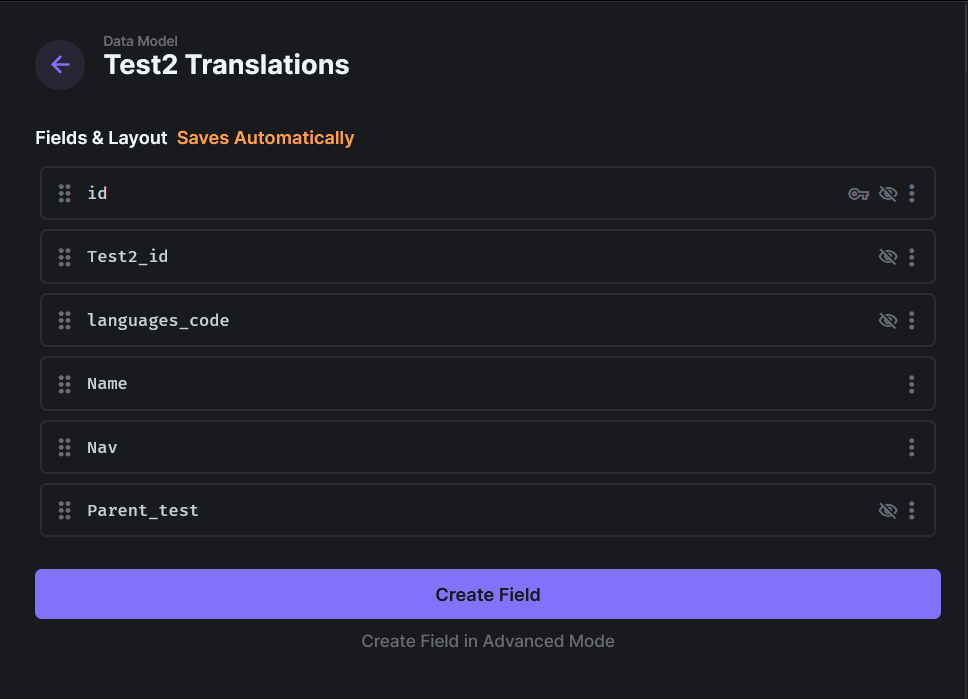
Task: Click Create Field in Advanced Mode
Action: point(487,641)
